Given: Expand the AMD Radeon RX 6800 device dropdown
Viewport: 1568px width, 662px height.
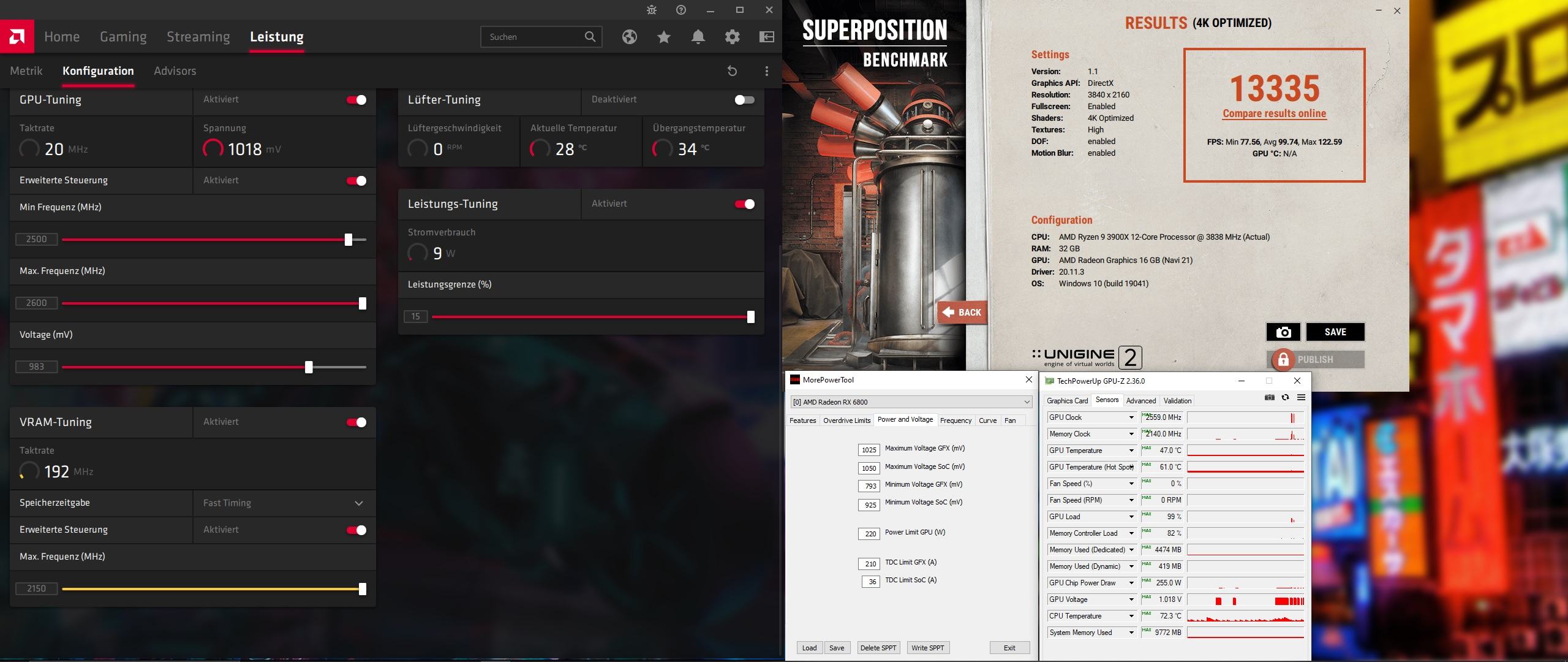Looking at the screenshot, I should (911, 402).
